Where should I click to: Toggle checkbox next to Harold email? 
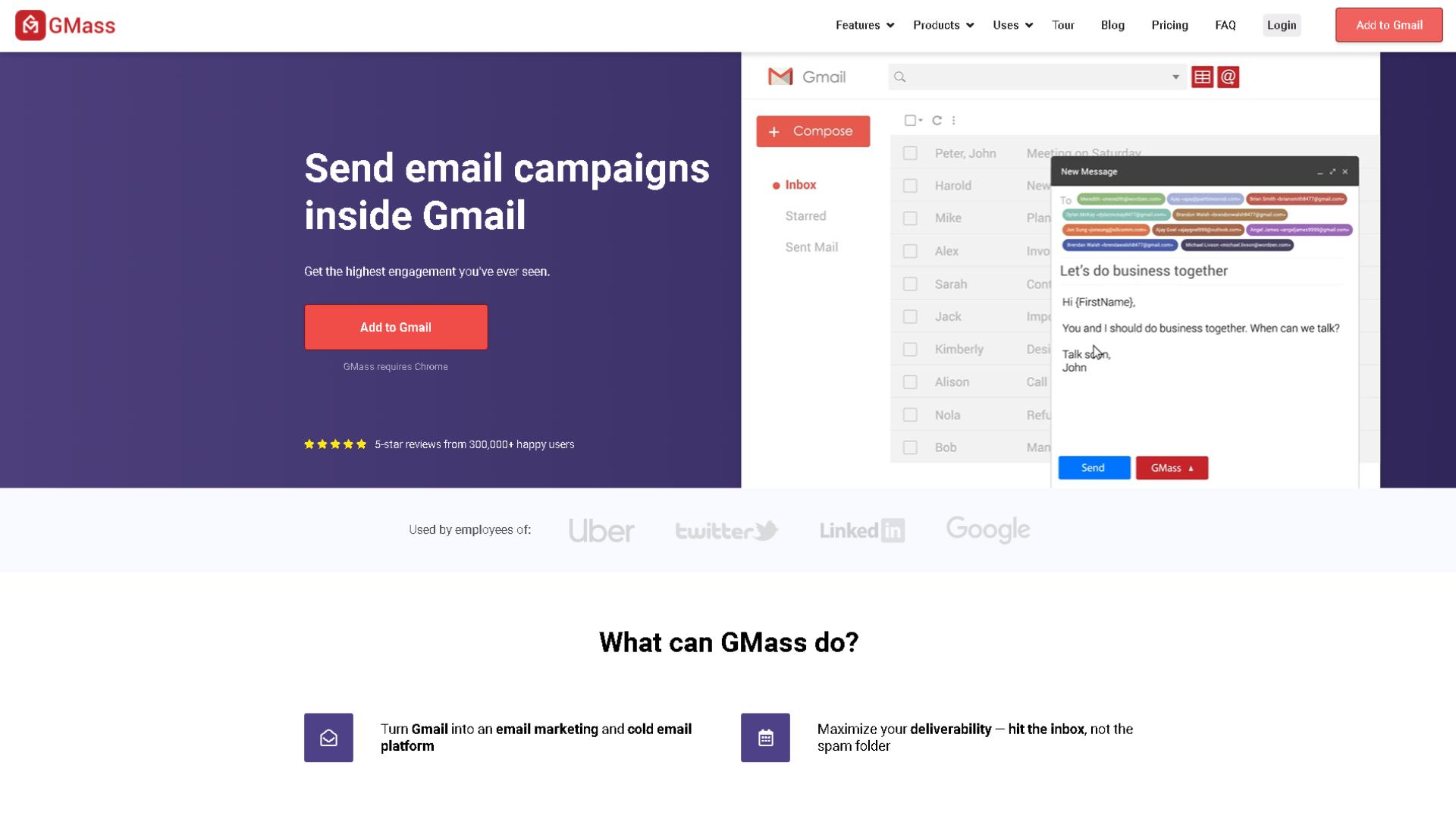pyautogui.click(x=909, y=186)
